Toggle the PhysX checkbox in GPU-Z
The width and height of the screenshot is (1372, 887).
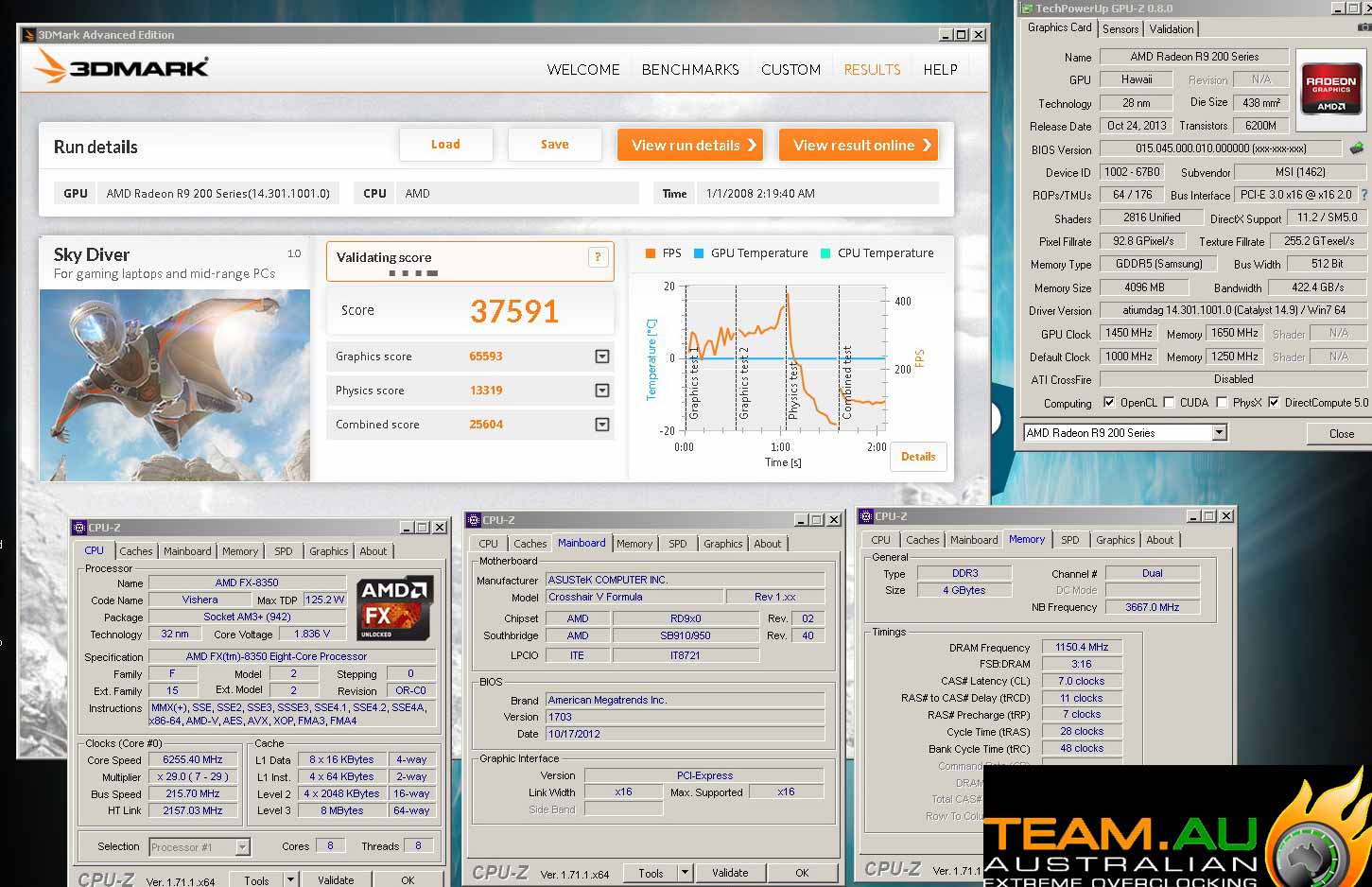point(1222,402)
